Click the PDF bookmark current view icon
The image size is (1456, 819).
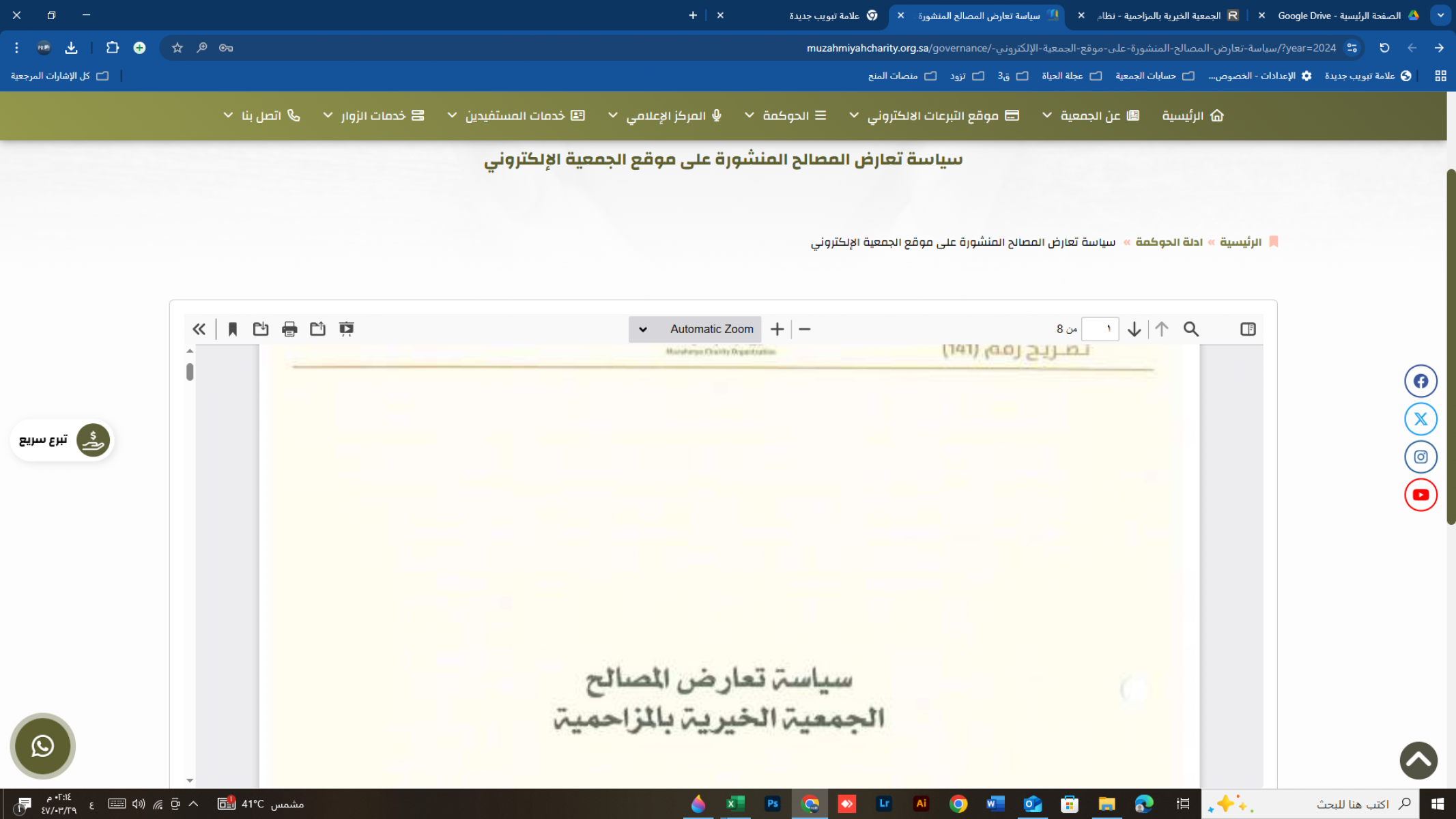[232, 329]
